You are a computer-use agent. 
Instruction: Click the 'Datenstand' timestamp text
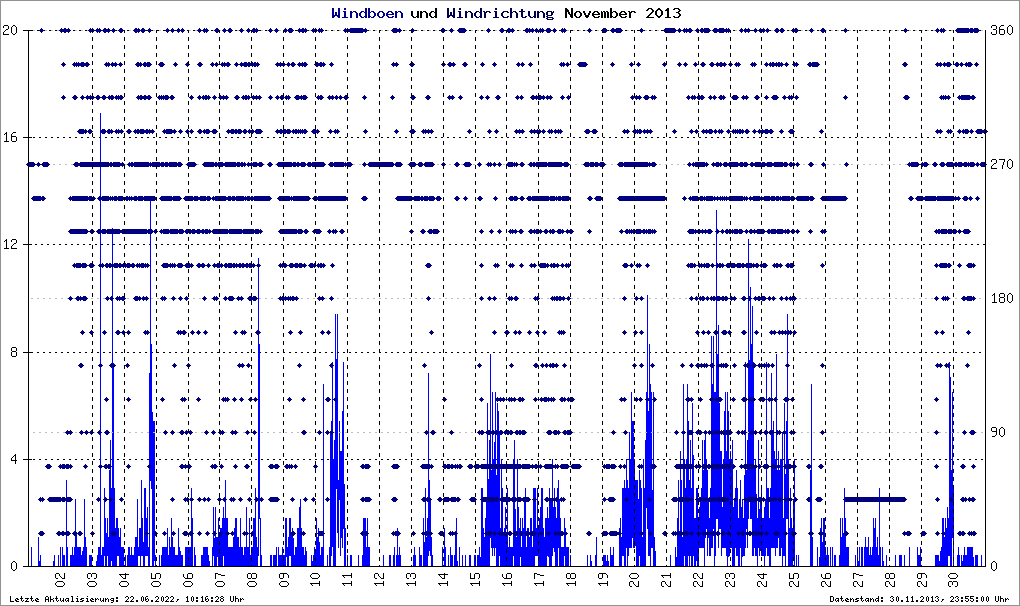919,599
